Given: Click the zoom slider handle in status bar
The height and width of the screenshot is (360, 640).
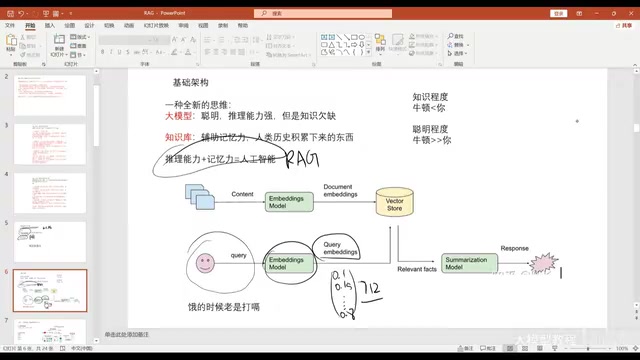Looking at the screenshot, I should [x=588, y=349].
